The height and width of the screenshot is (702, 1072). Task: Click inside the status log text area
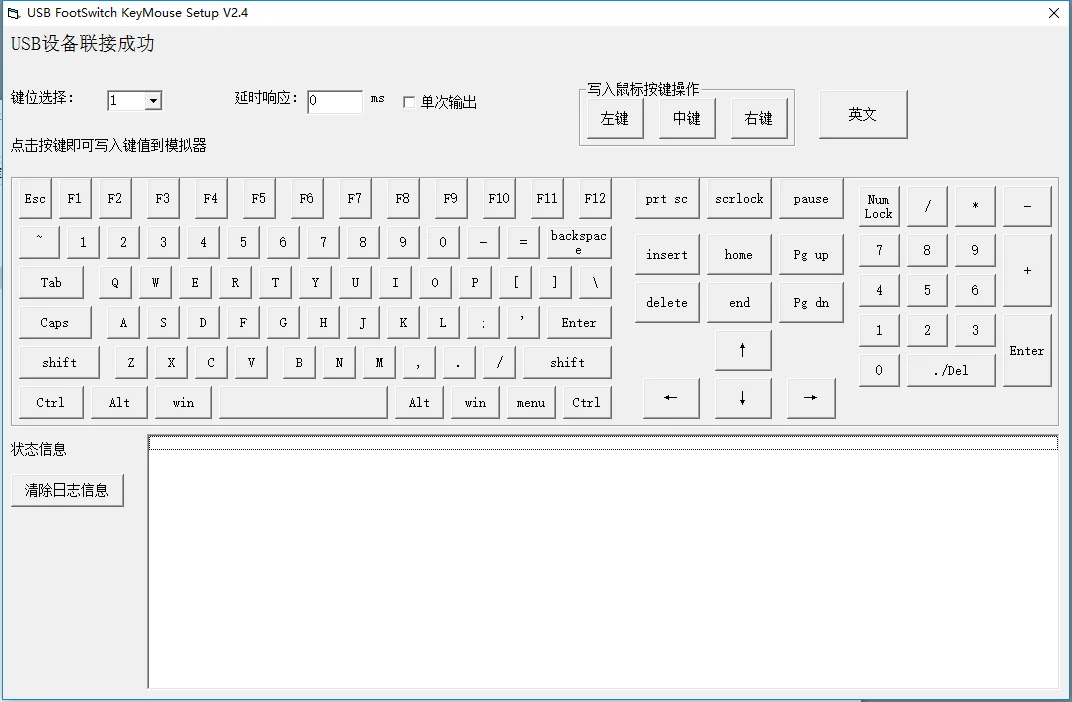[602, 570]
